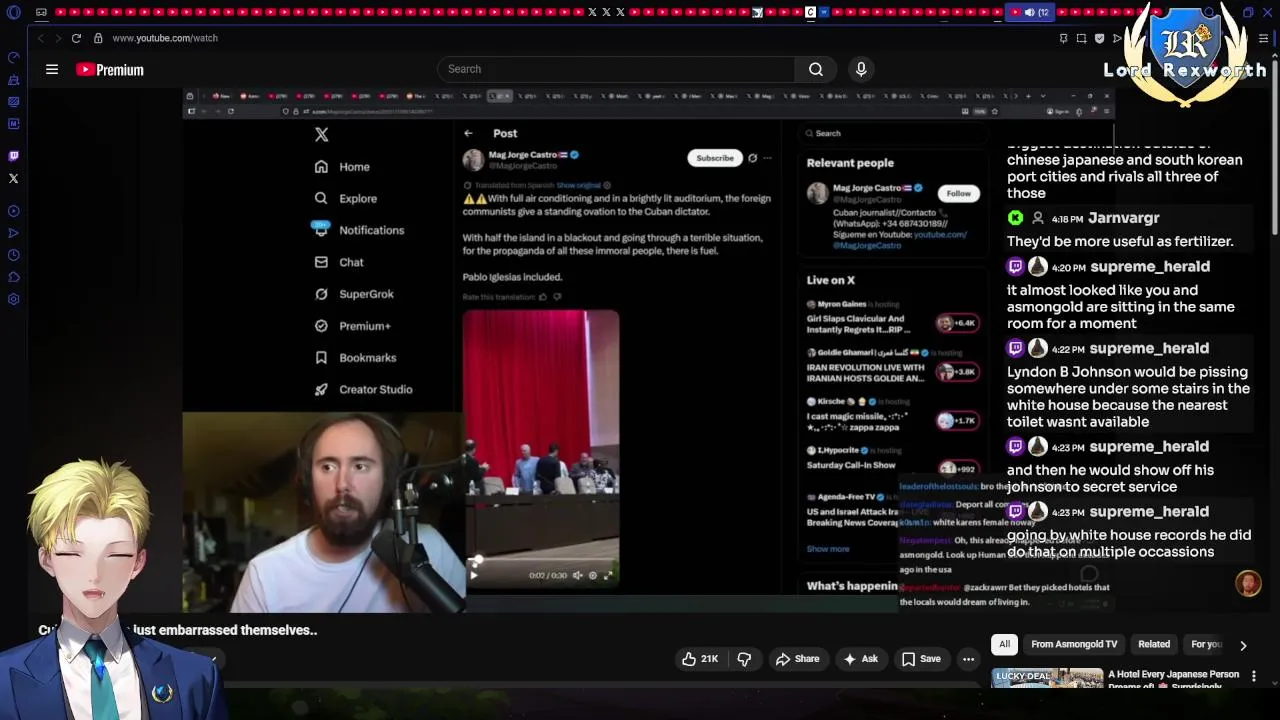This screenshot has width=1280, height=720.
Task: Open the workspaces icon left of the tabs
Action: tap(41, 12)
